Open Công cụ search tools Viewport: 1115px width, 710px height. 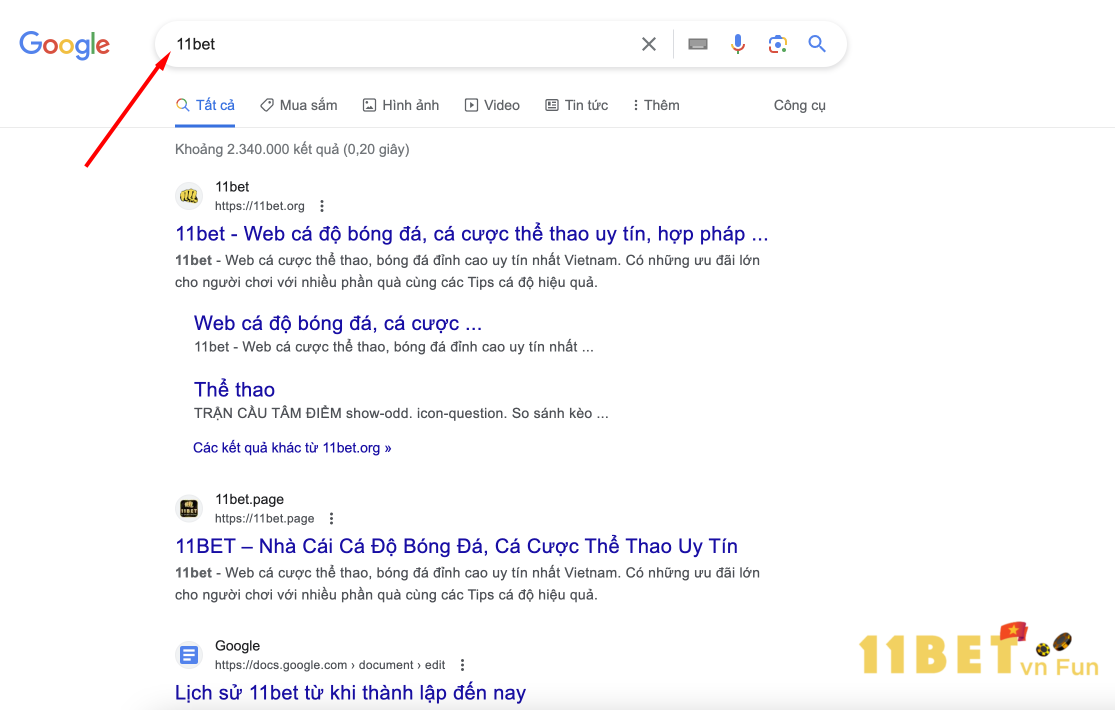pos(799,105)
